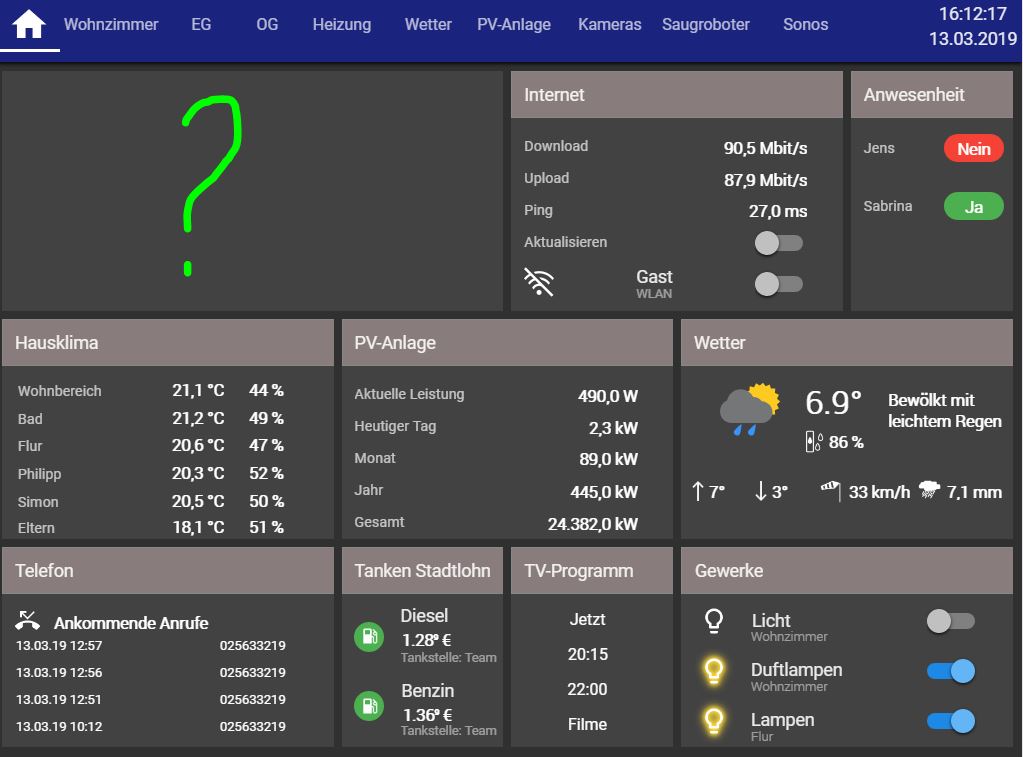Click the Benzin price 1.36 €

coord(427,715)
